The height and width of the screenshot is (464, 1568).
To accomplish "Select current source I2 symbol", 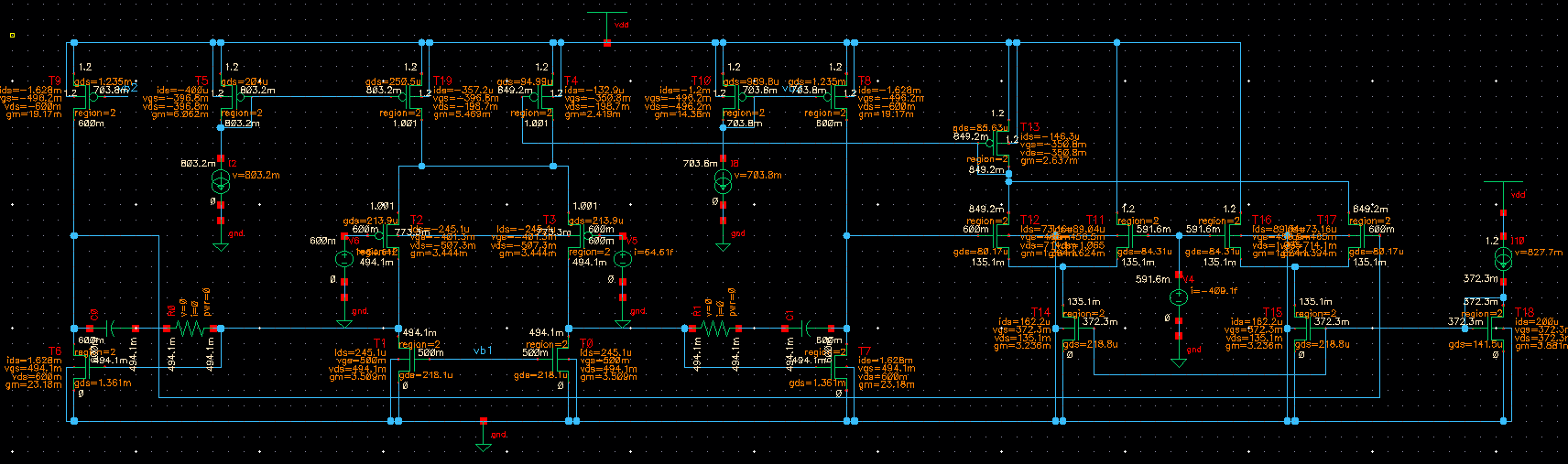I will (x=221, y=180).
